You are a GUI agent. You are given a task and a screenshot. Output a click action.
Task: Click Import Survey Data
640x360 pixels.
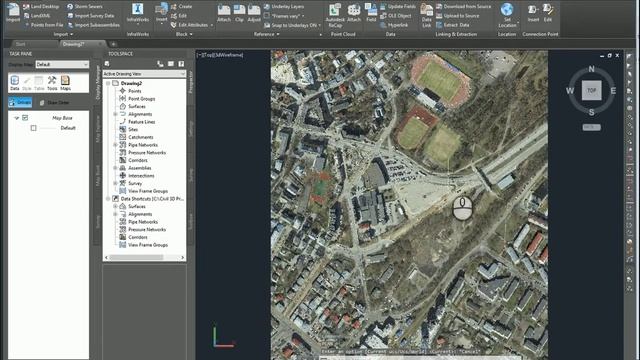tap(91, 16)
